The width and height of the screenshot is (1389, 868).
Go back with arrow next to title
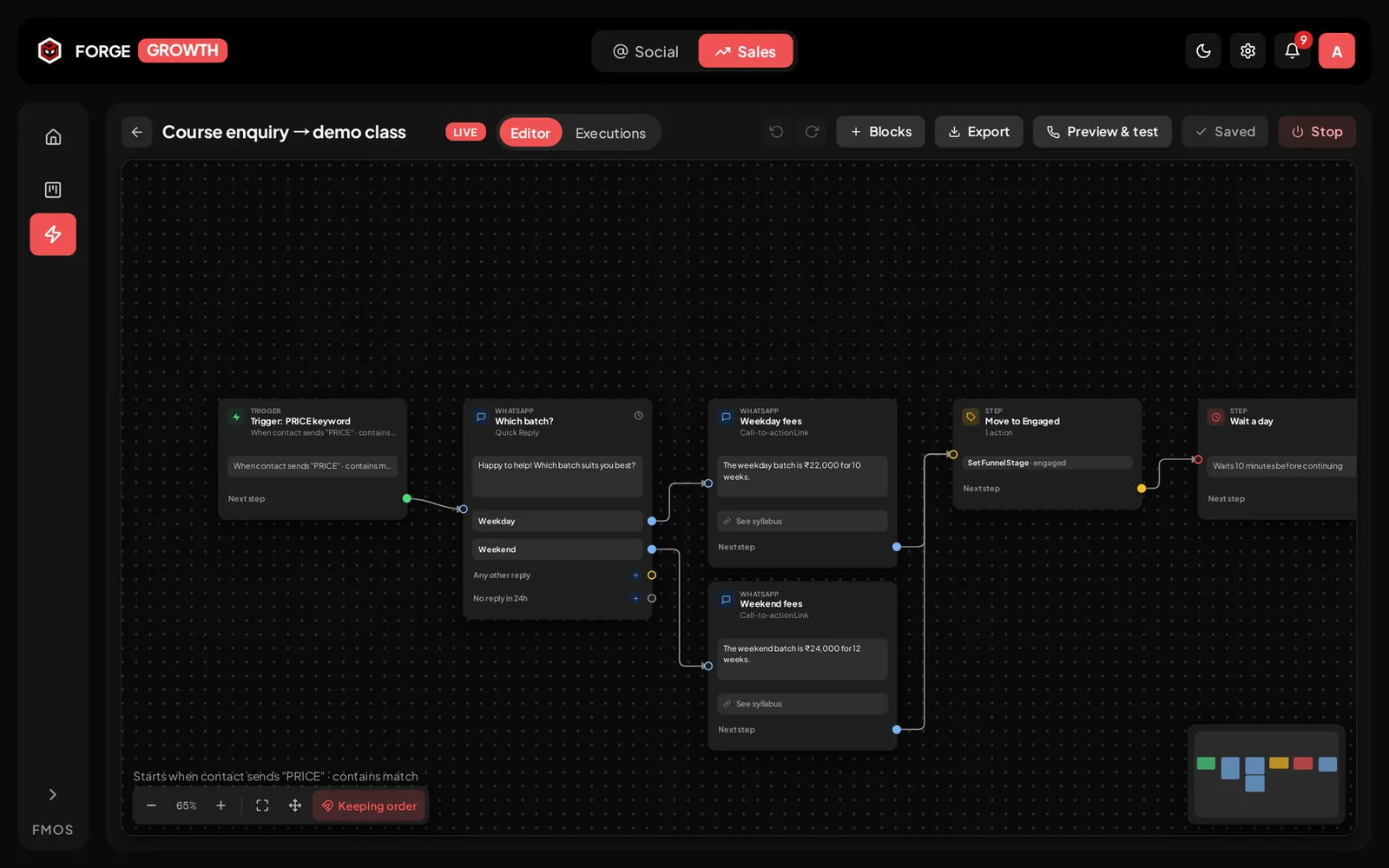click(137, 132)
